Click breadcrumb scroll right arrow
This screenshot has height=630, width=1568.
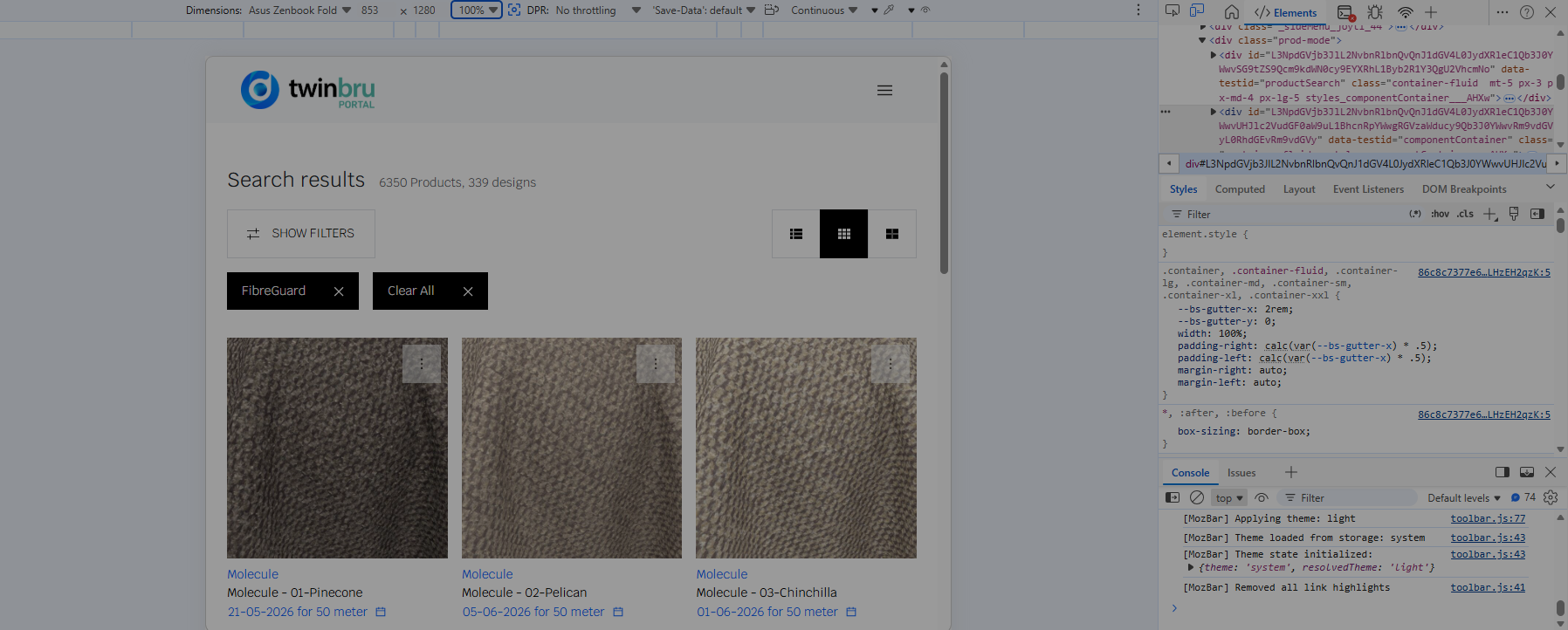1557,163
